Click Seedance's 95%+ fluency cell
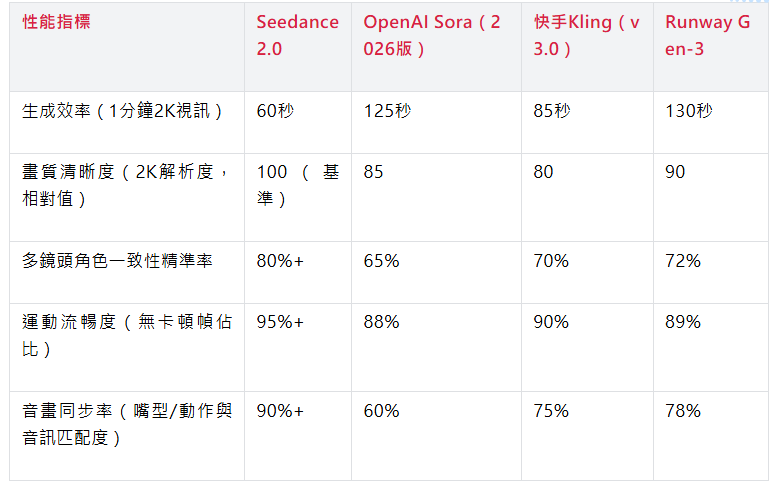 [x=280, y=322]
